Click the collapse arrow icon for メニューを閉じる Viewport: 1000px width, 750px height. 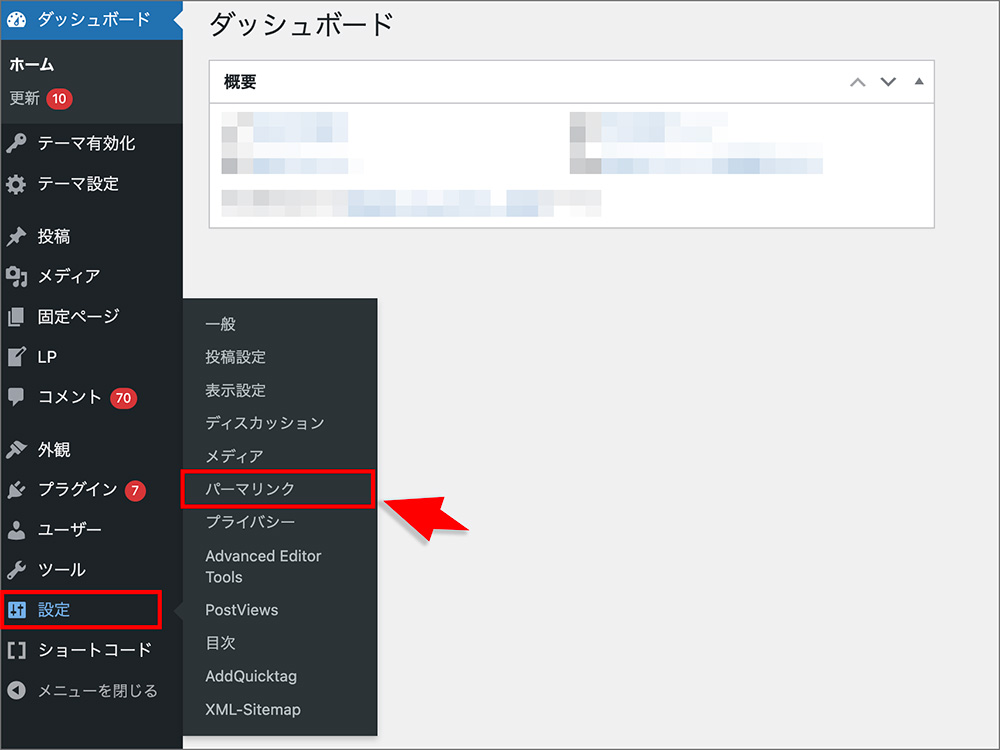coord(17,690)
